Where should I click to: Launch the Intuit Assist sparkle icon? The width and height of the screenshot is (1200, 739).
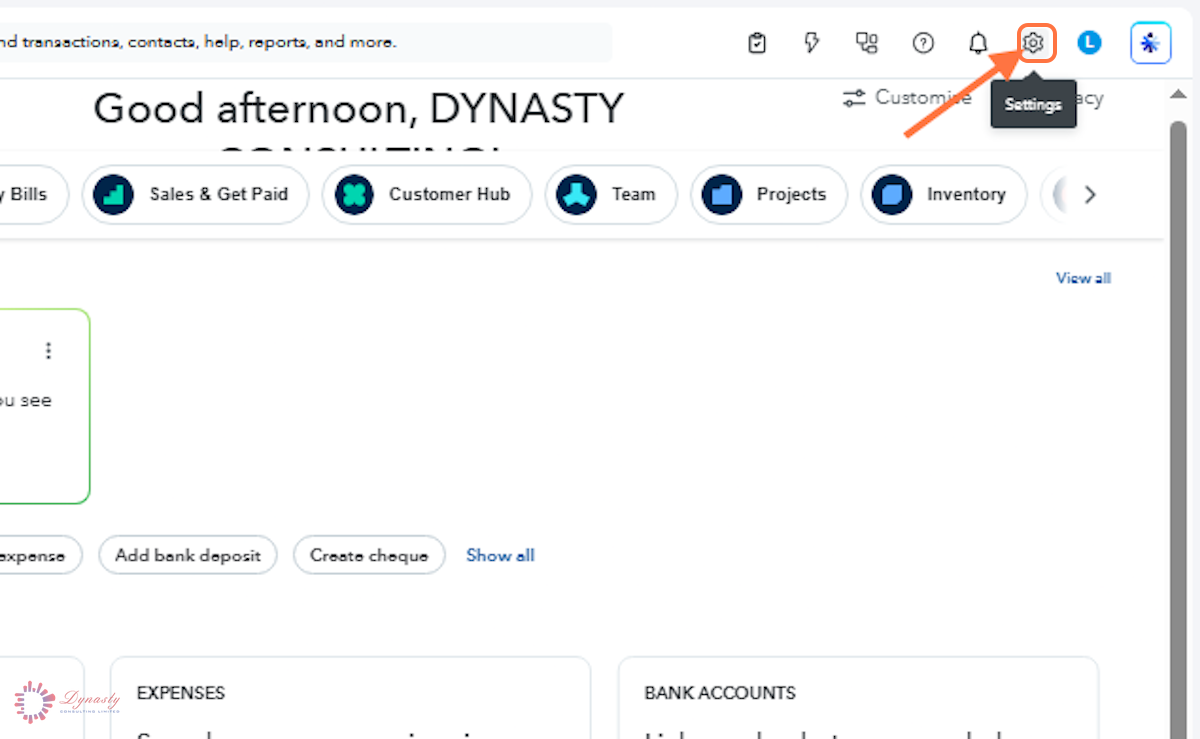tap(1151, 43)
